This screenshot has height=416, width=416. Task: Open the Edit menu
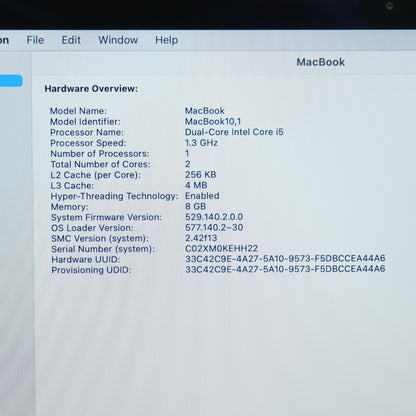click(x=71, y=40)
